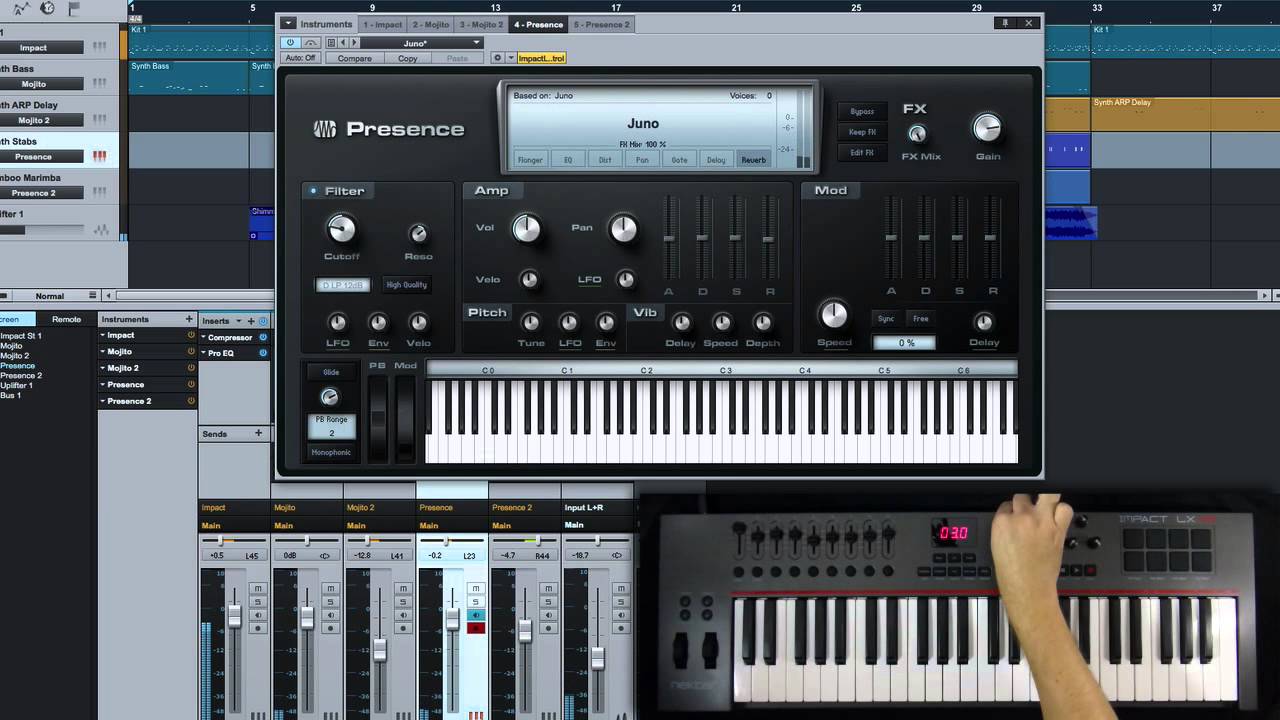This screenshot has width=1280, height=720.
Task: Deactivate the Pro EQ insert
Action: (263, 353)
